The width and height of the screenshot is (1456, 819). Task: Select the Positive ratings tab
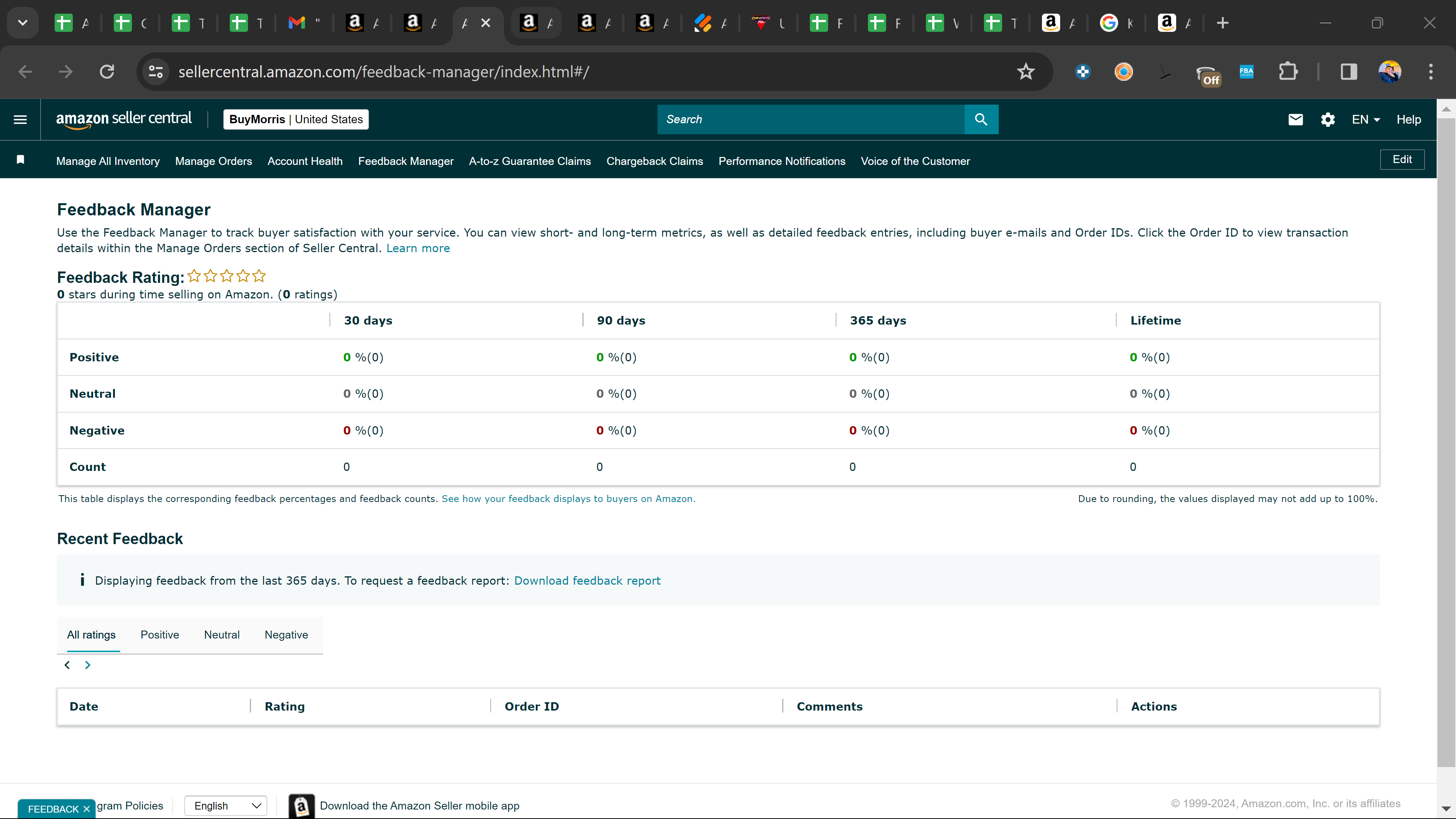coord(160,635)
